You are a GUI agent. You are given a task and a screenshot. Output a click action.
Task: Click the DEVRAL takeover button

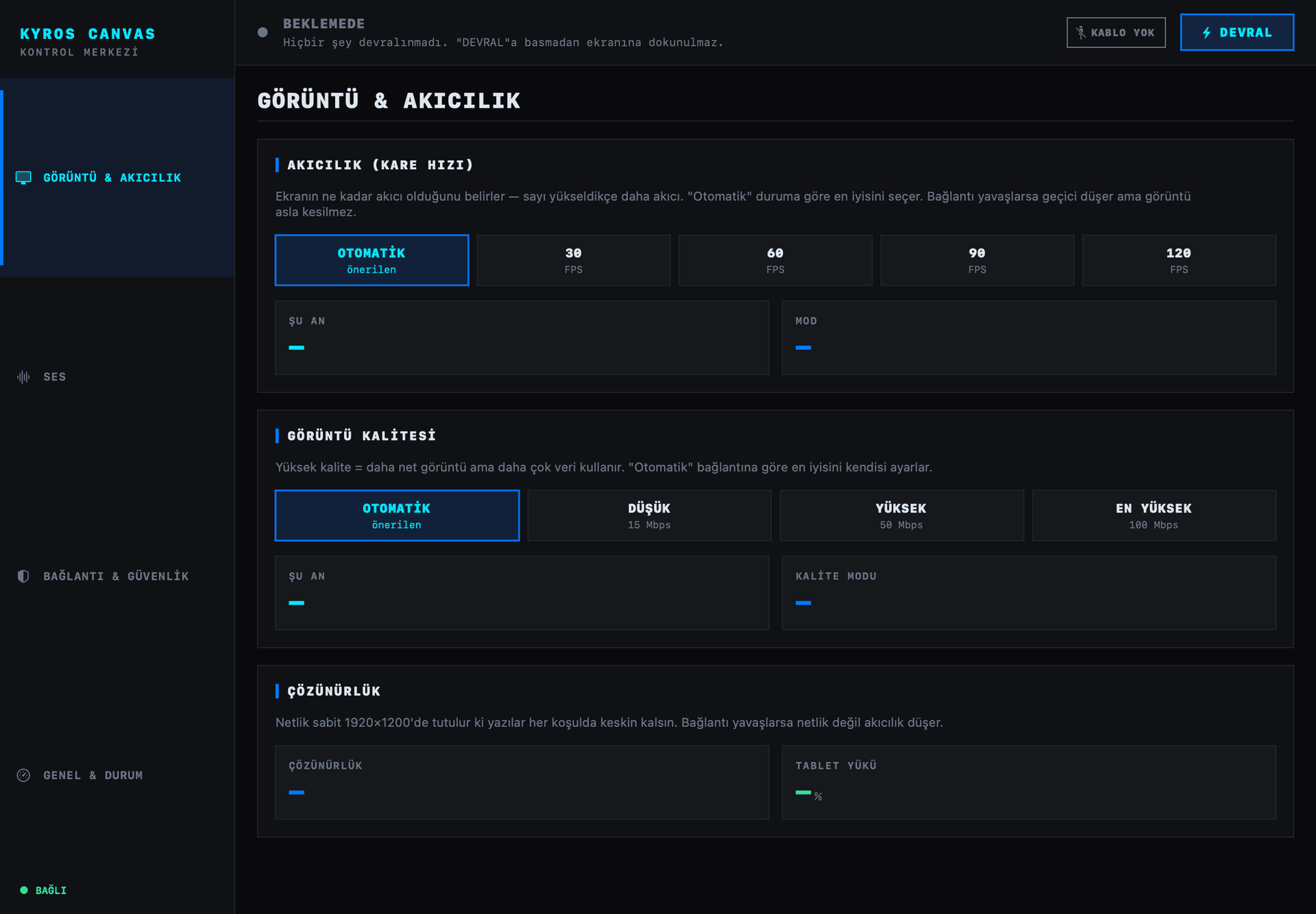click(x=1237, y=32)
